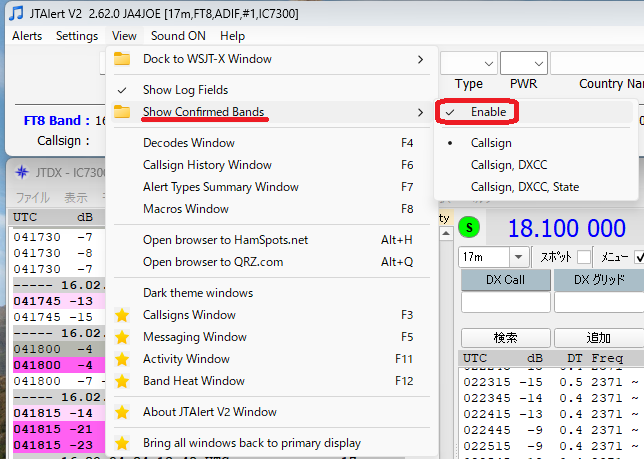Click frequency display 18.100 000

tap(567, 228)
